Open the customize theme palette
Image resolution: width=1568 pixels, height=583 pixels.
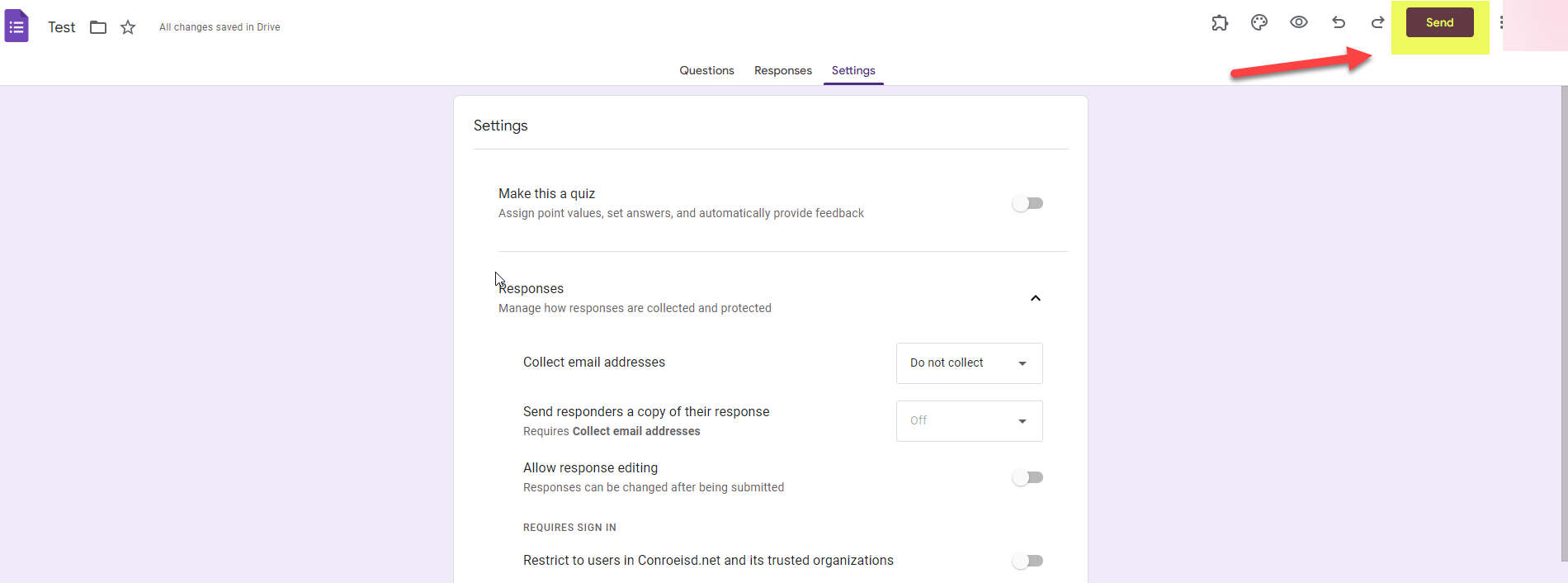pos(1259,23)
